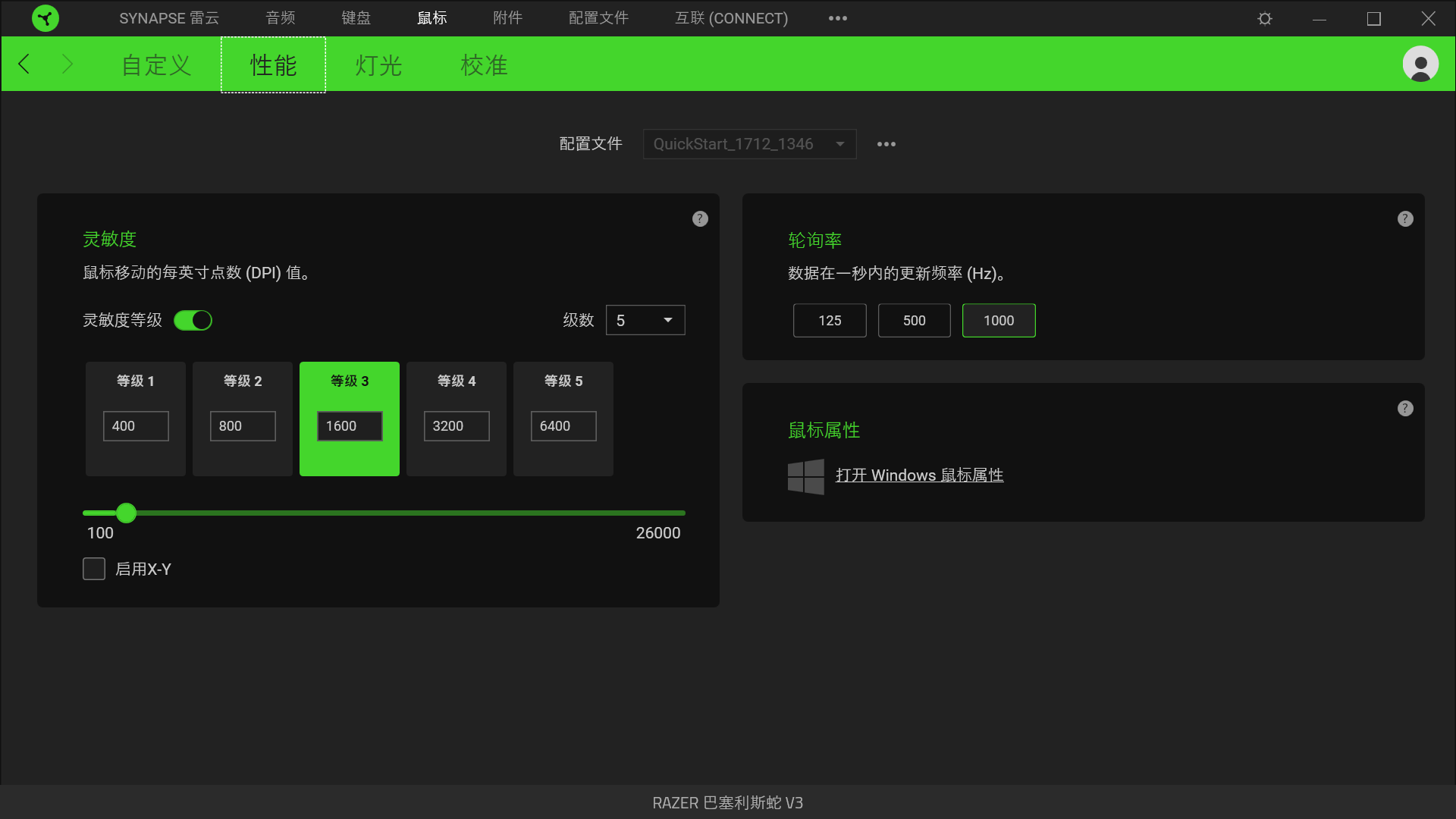Select the 500 Hz polling rate
Viewport: 1456px width, 819px height.
tap(914, 320)
